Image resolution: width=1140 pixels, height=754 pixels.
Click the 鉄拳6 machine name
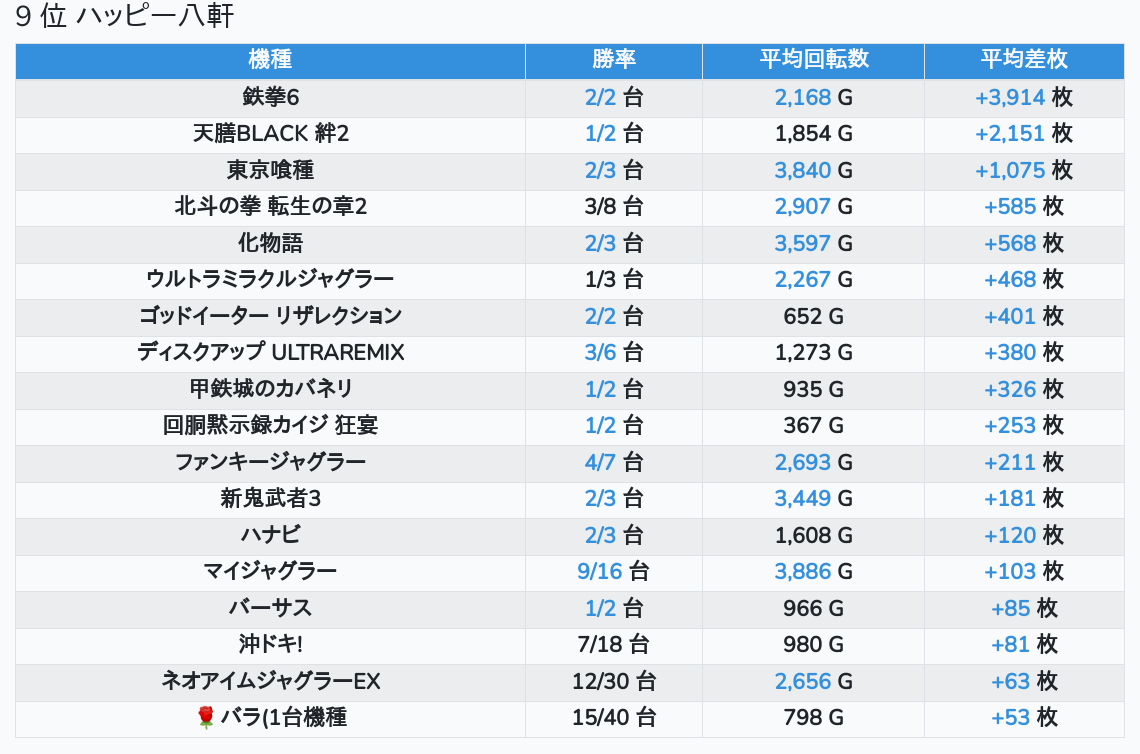coord(270,97)
